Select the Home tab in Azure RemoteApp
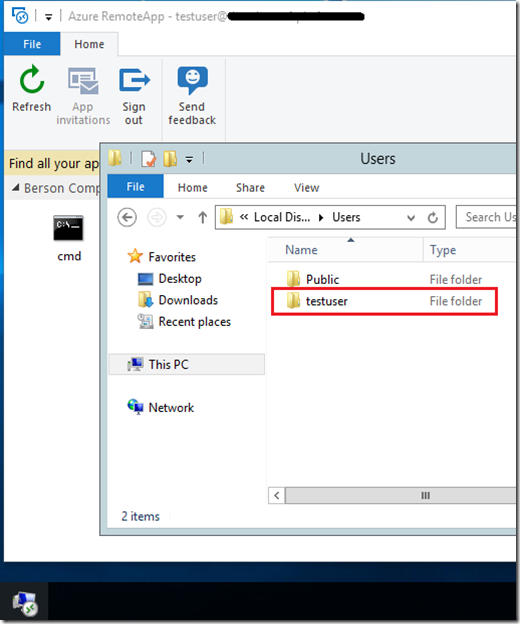 click(89, 44)
